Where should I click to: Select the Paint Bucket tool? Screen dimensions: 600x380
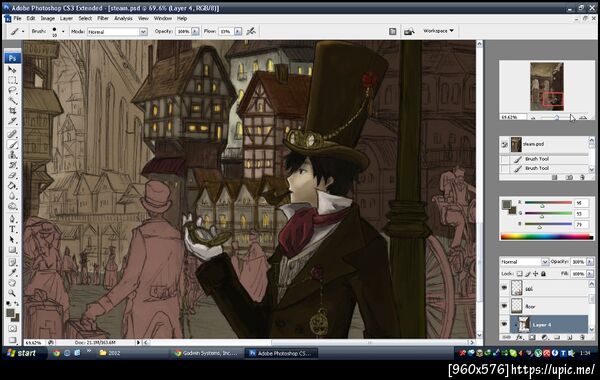[x=12, y=186]
